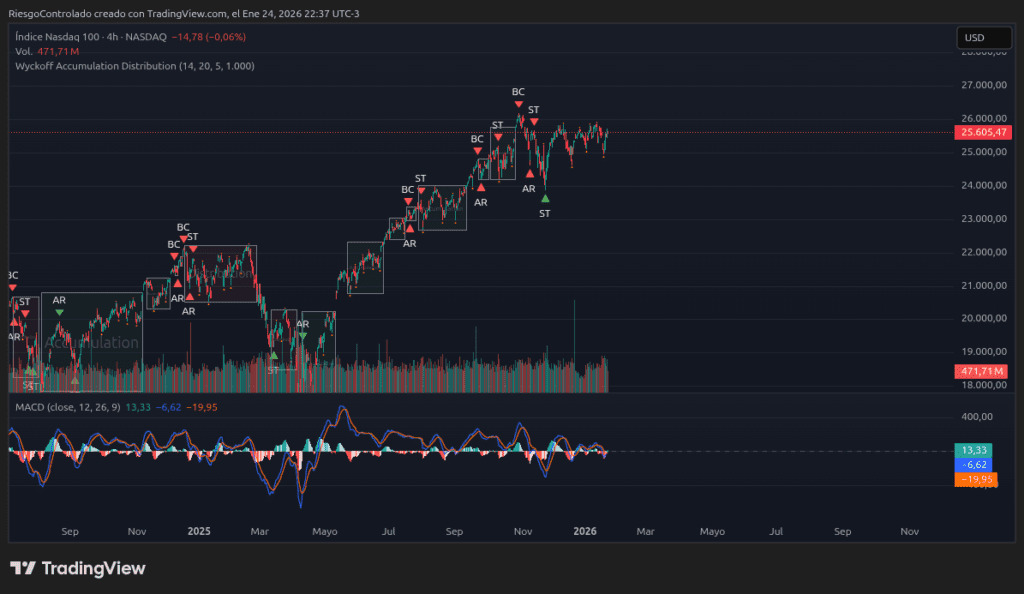1024x594 pixels.
Task: Click the topmost BC marker above the chart's highest peak
Action: coord(518,92)
